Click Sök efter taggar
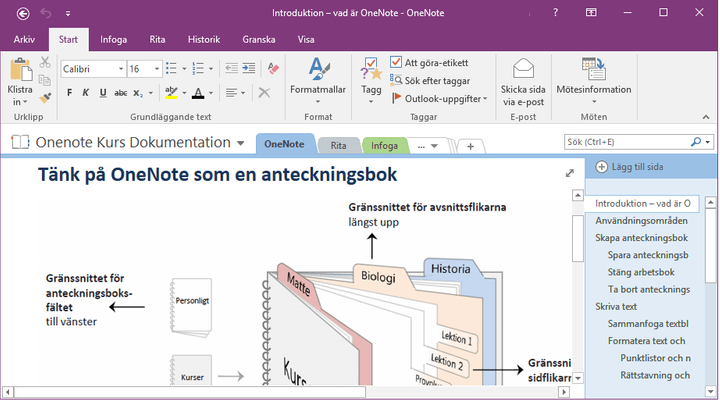Viewport: 720px width, 401px height. pyautogui.click(x=430, y=81)
